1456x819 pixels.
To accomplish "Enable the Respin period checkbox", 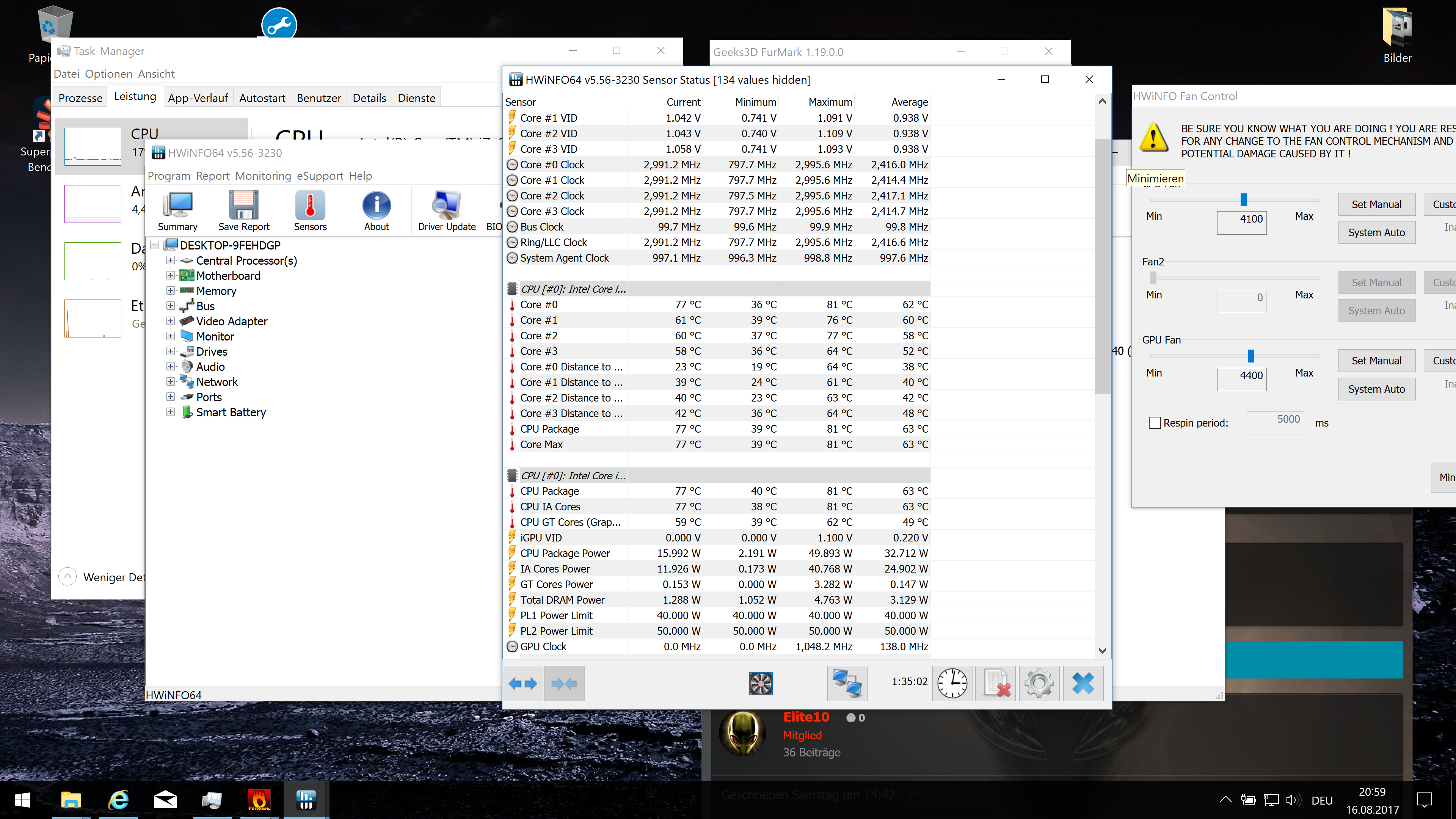I will (x=1155, y=423).
